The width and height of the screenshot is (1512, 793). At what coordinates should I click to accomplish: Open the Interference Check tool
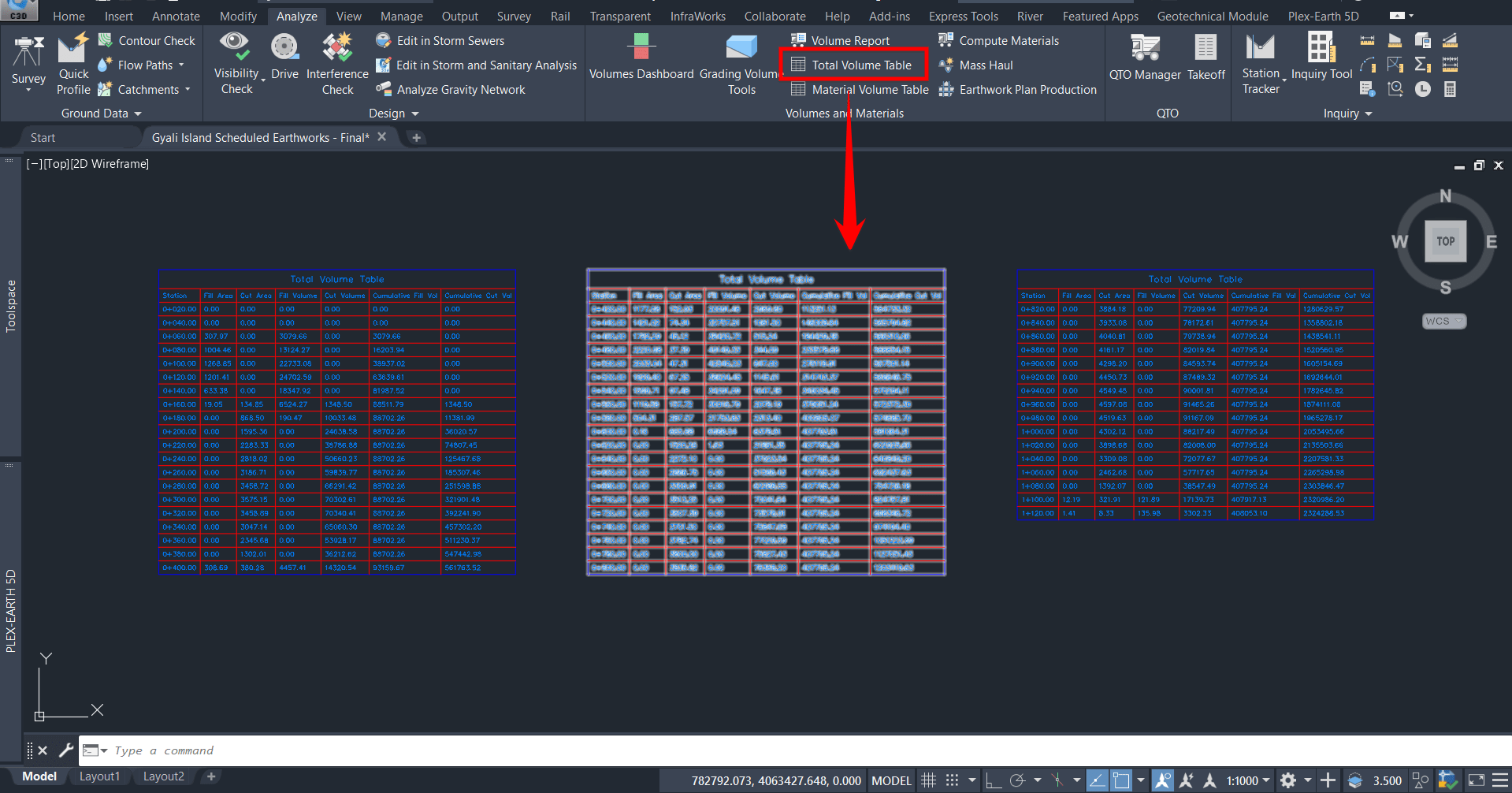[336, 65]
